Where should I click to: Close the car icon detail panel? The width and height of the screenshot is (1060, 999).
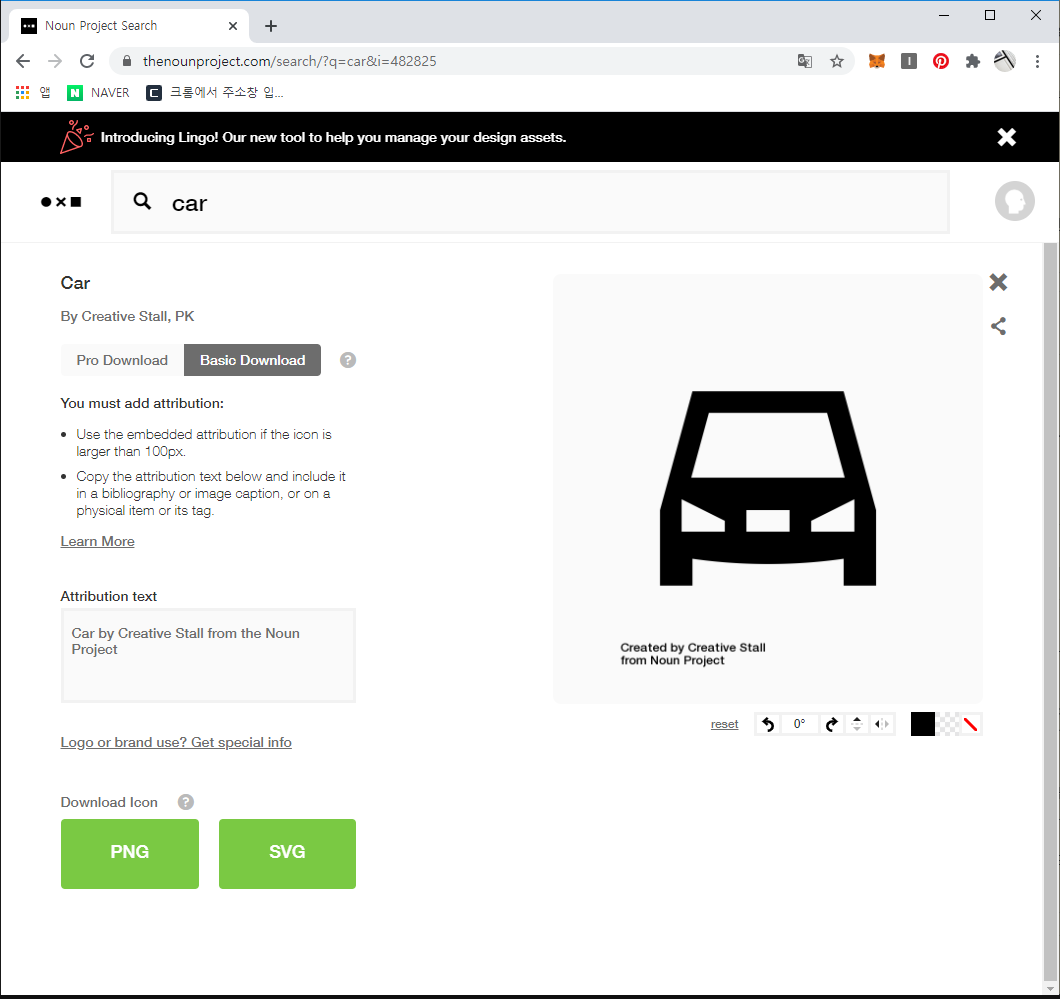[998, 282]
